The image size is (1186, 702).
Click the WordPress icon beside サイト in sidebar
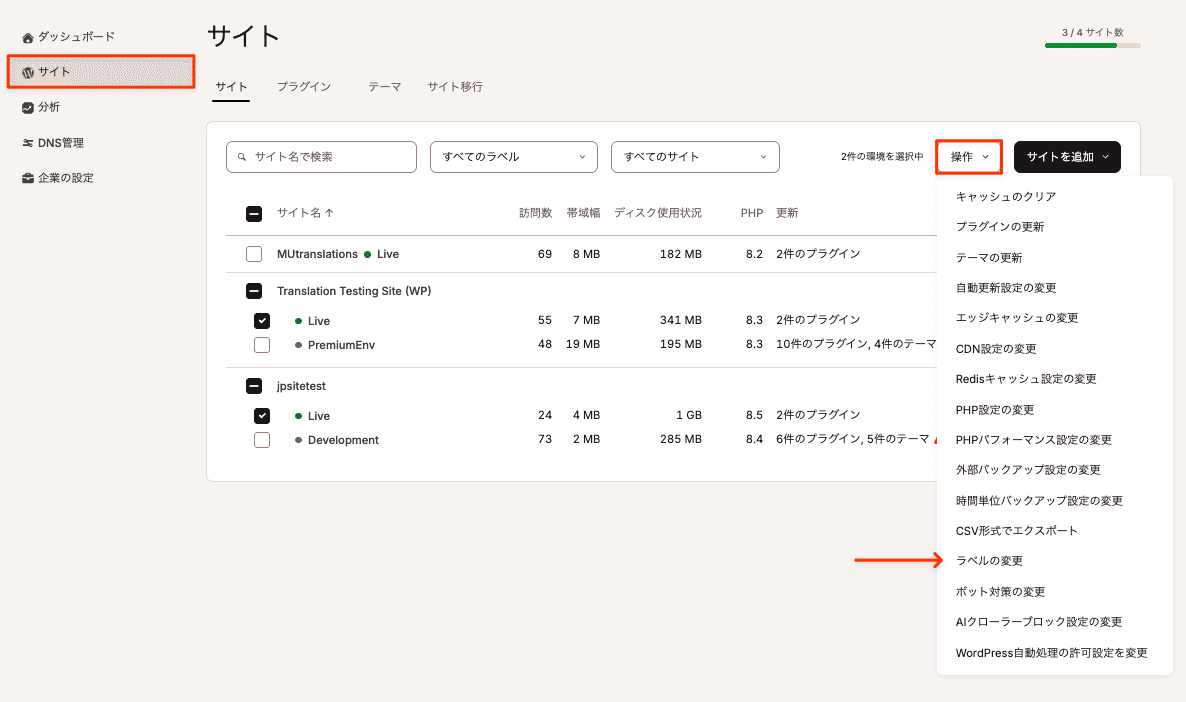point(28,73)
